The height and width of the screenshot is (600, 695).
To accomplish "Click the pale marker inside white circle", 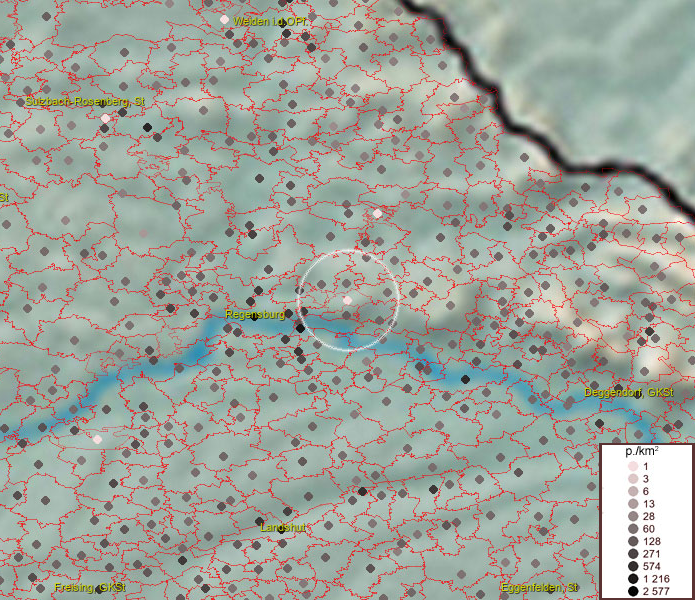I will pyautogui.click(x=347, y=300).
